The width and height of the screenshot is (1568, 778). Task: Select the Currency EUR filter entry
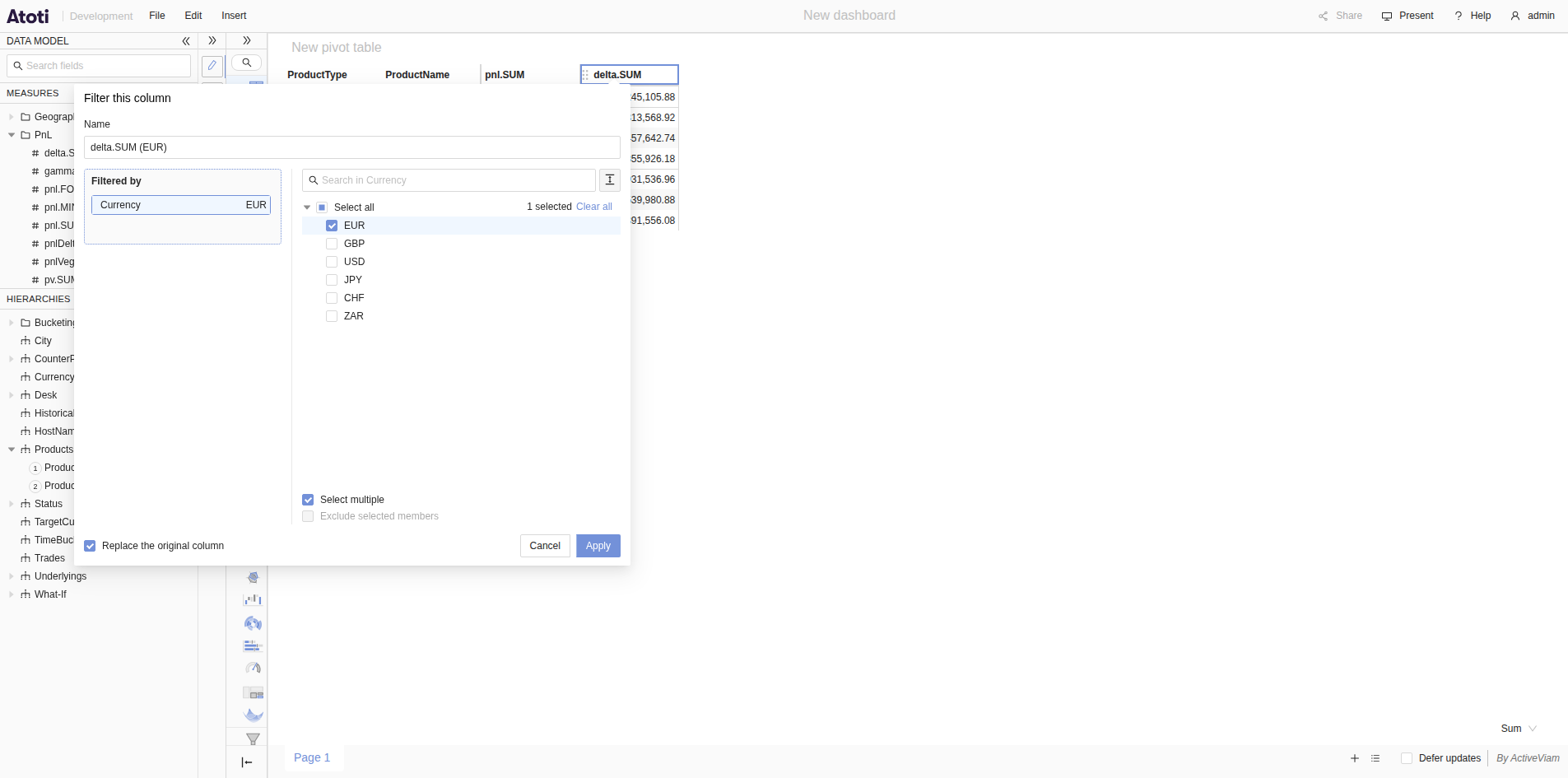[181, 205]
